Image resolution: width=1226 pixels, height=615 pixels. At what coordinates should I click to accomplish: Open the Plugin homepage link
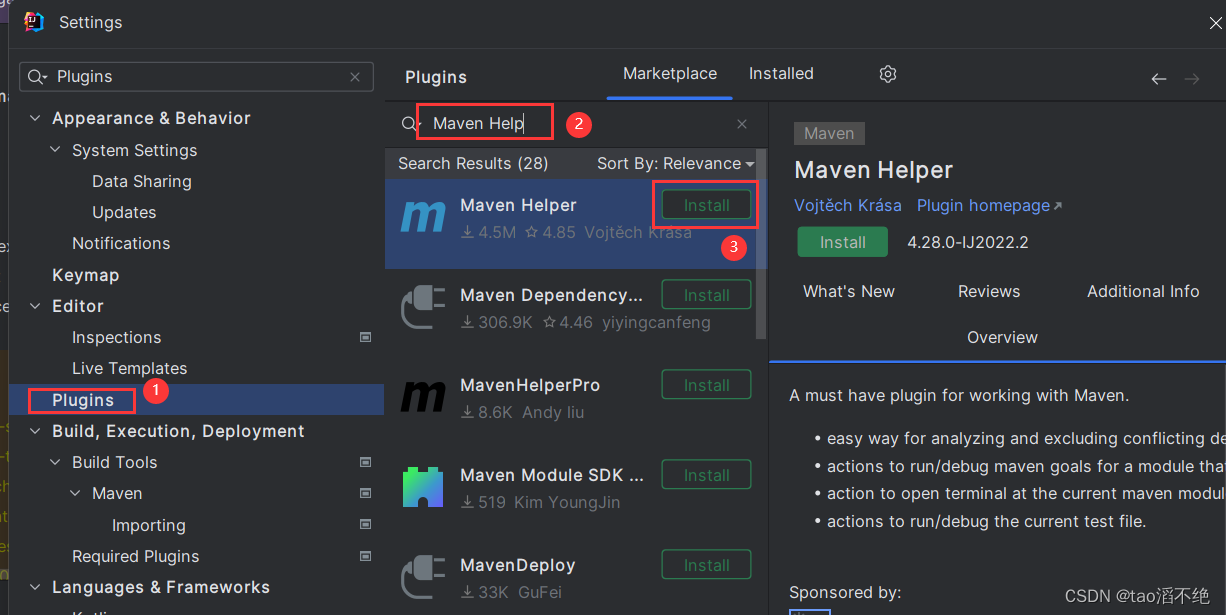[x=989, y=205]
